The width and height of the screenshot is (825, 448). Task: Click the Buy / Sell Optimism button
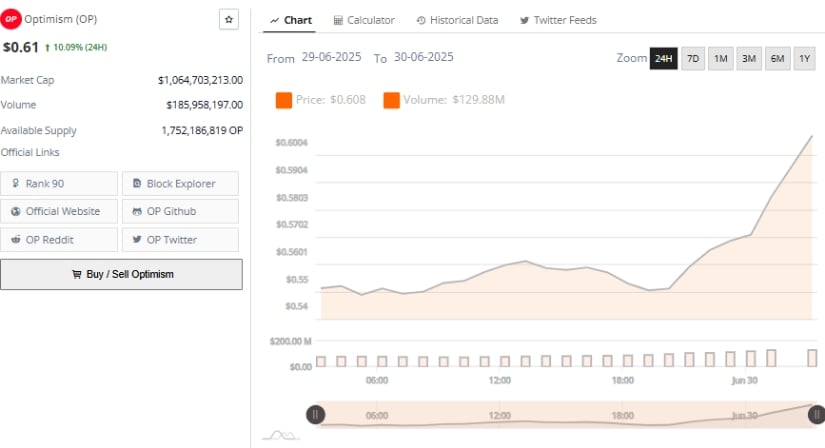[122, 274]
